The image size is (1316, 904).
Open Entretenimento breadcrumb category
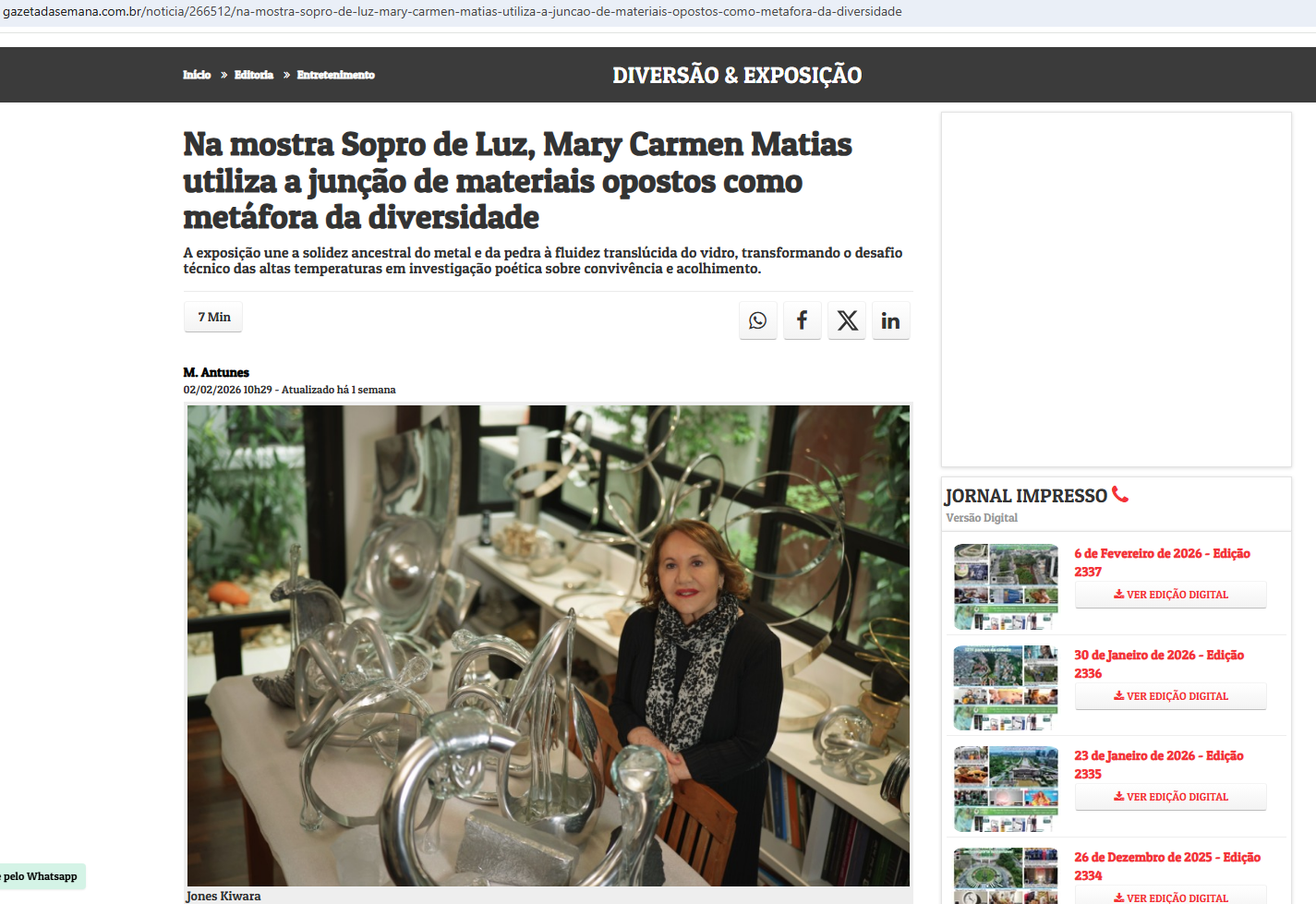pyautogui.click(x=336, y=75)
